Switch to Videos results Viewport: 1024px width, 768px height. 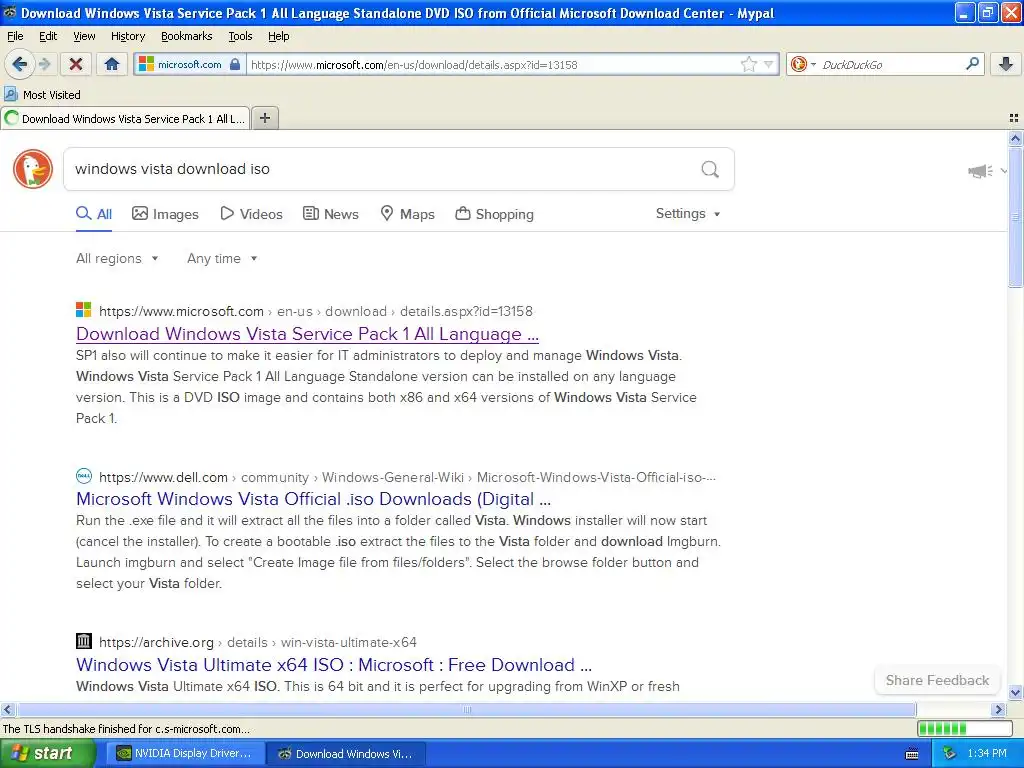click(x=251, y=214)
